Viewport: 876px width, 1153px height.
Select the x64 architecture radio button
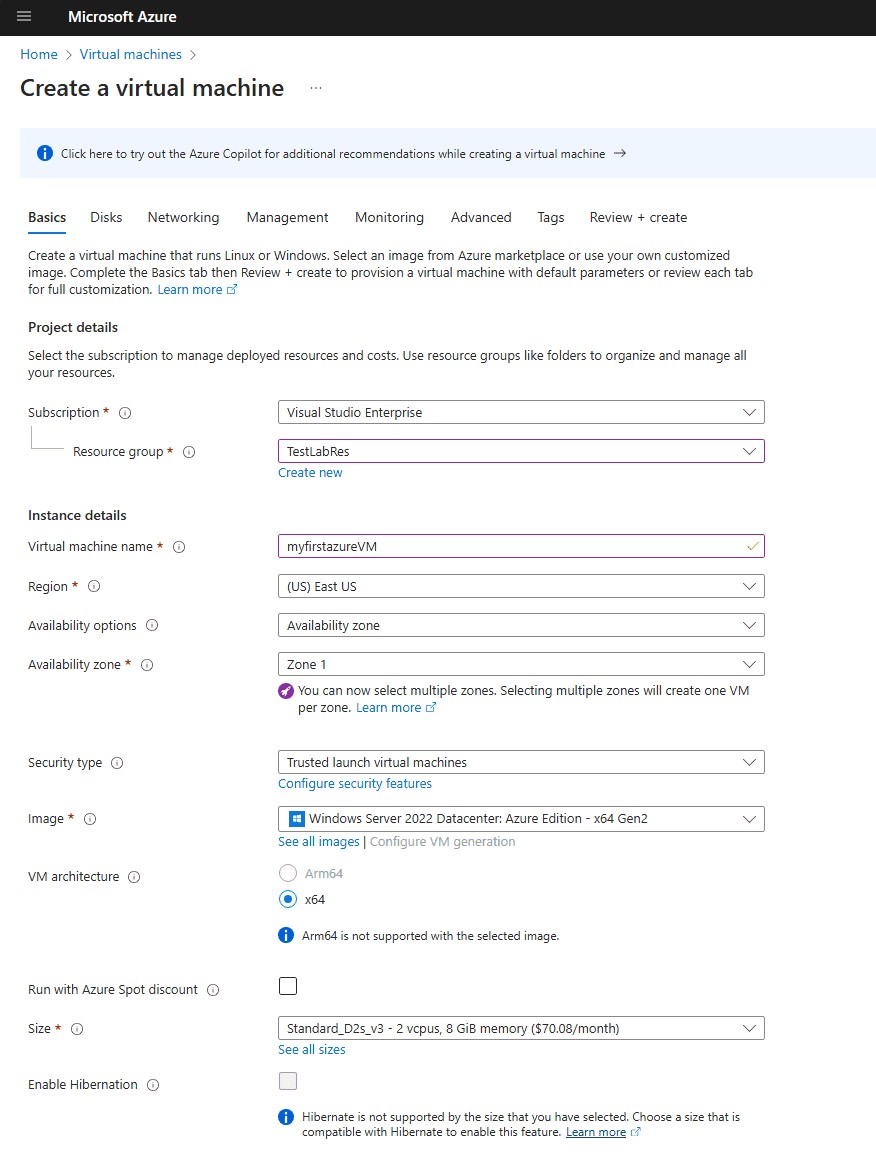tap(288, 899)
